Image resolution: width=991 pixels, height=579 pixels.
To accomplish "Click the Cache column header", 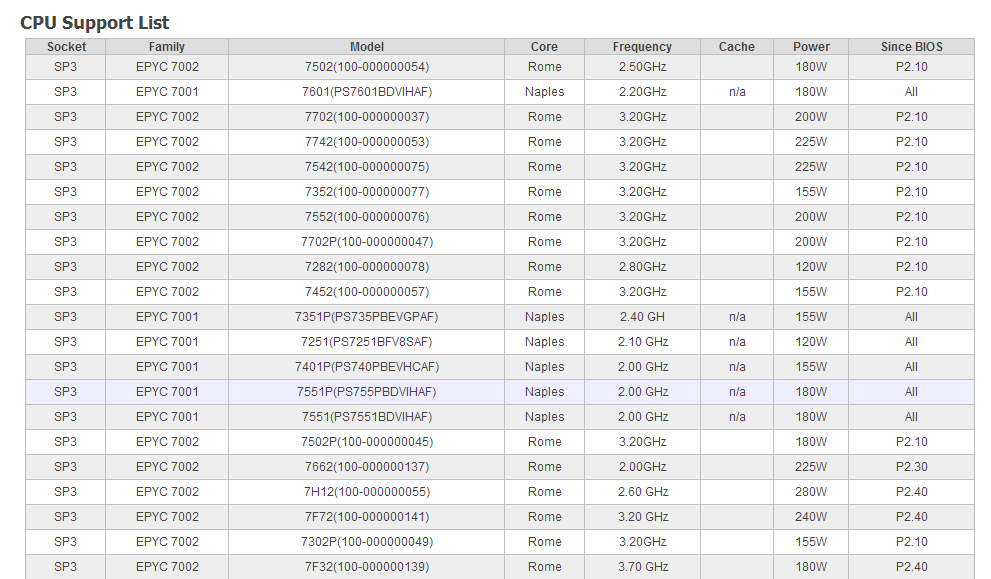I will [736, 47].
